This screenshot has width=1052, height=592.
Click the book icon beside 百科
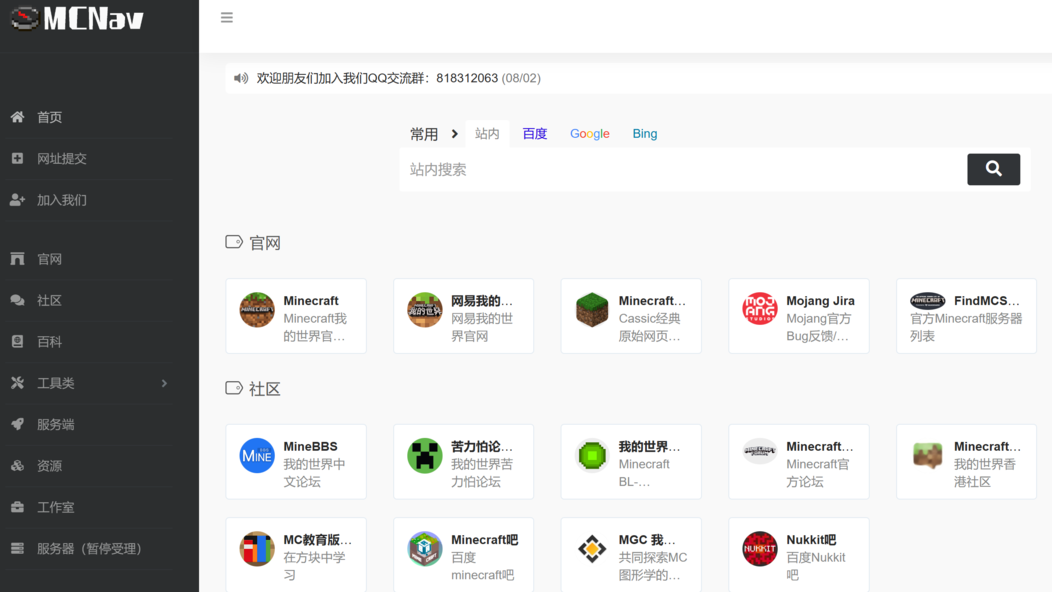[x=17, y=342]
